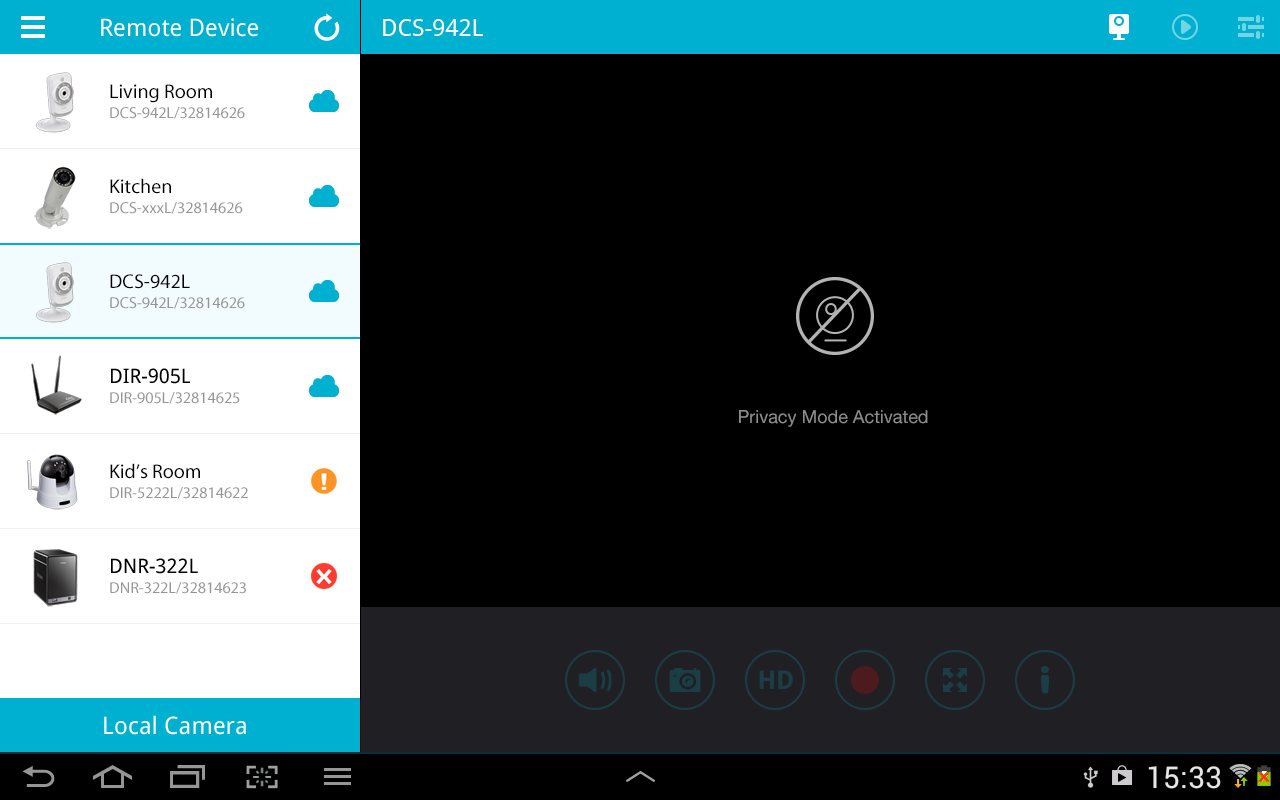1280x800 pixels.
Task: Tap the DIR-905L cloud status icon
Action: pos(324,386)
